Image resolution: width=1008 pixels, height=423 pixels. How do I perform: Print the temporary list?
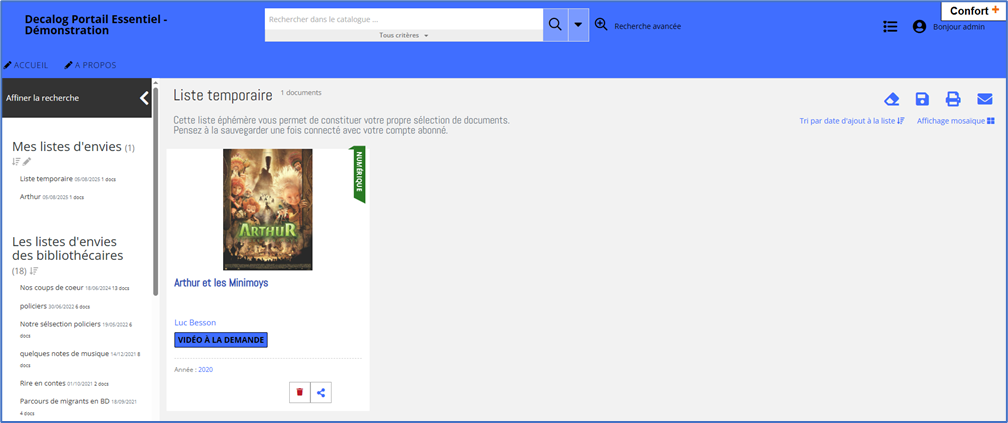click(x=953, y=99)
